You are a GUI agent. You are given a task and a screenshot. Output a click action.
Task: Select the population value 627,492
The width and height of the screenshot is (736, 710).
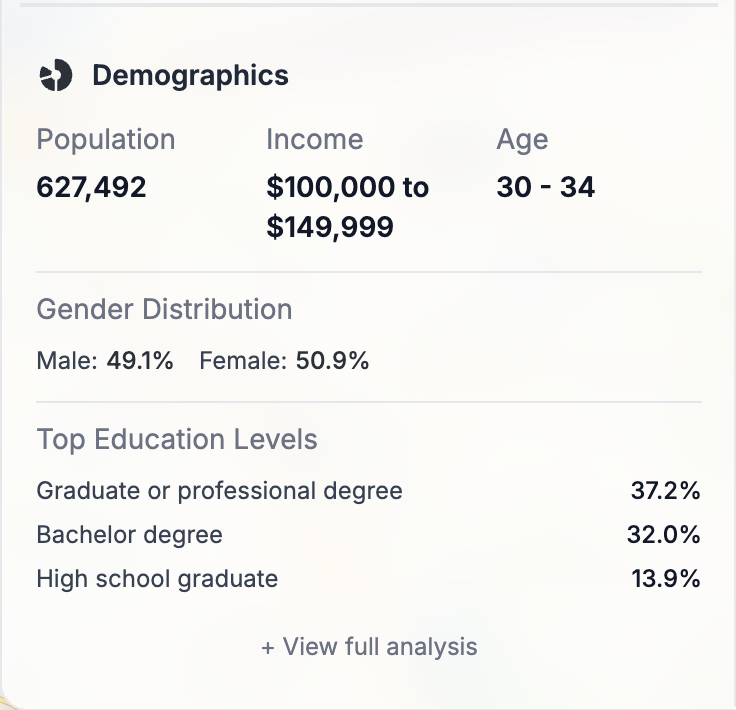pos(91,187)
